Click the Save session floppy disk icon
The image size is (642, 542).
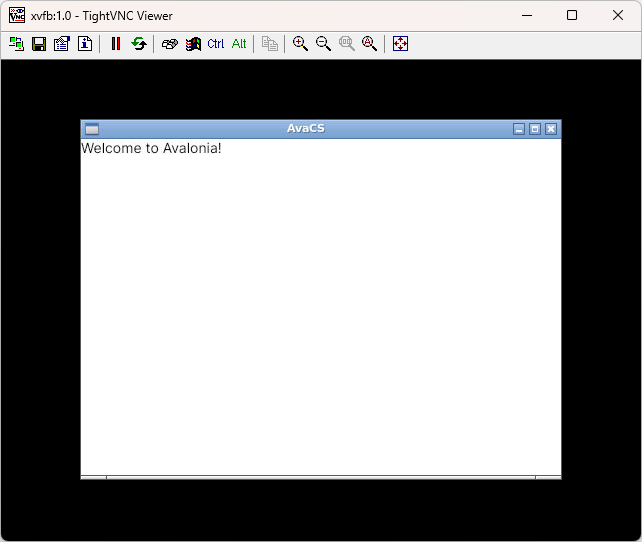point(39,43)
